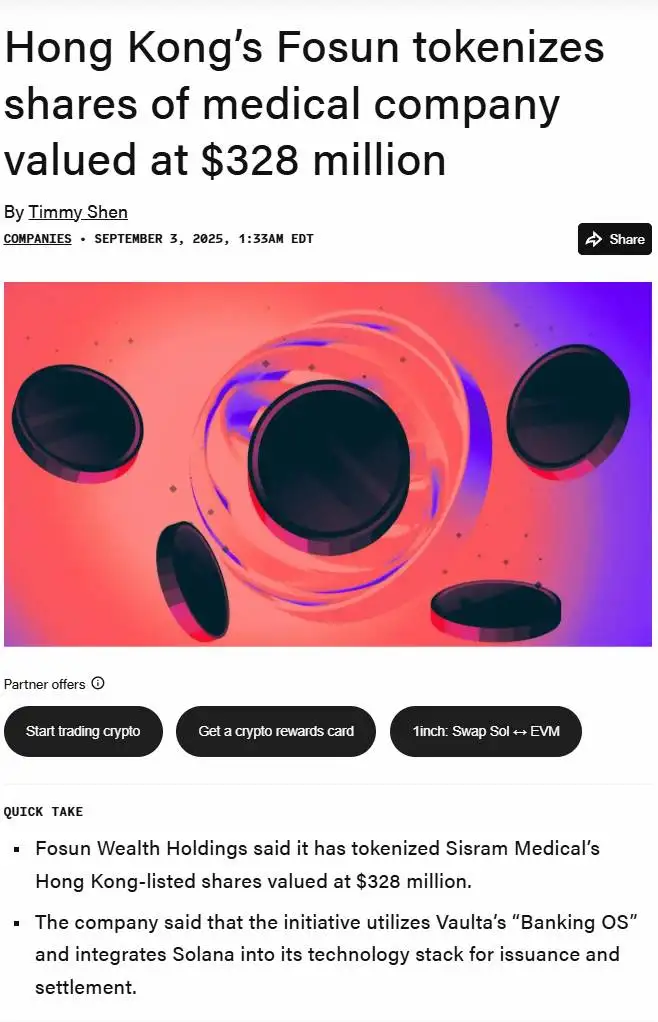Open the COMPANIES category link

coord(38,239)
